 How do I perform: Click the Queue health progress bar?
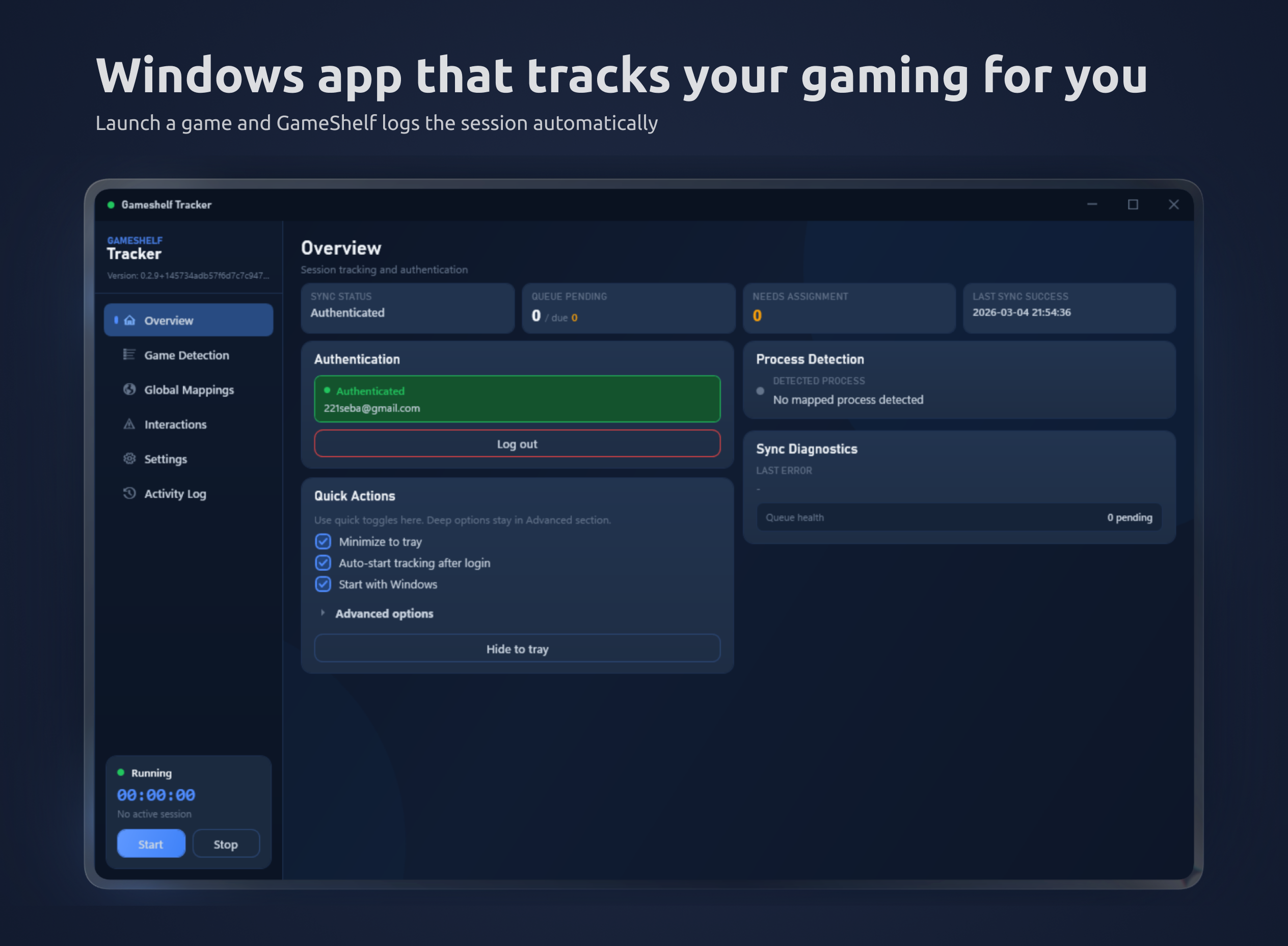pos(958,517)
